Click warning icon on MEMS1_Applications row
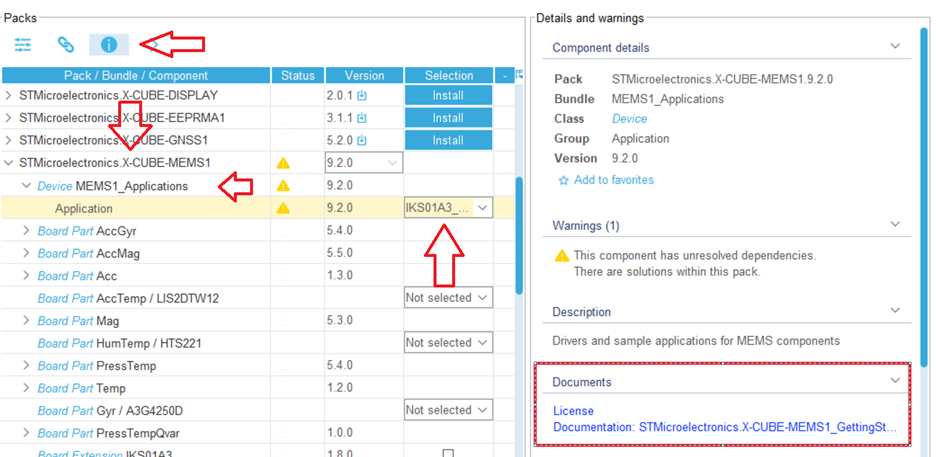936x457 pixels. tap(284, 186)
